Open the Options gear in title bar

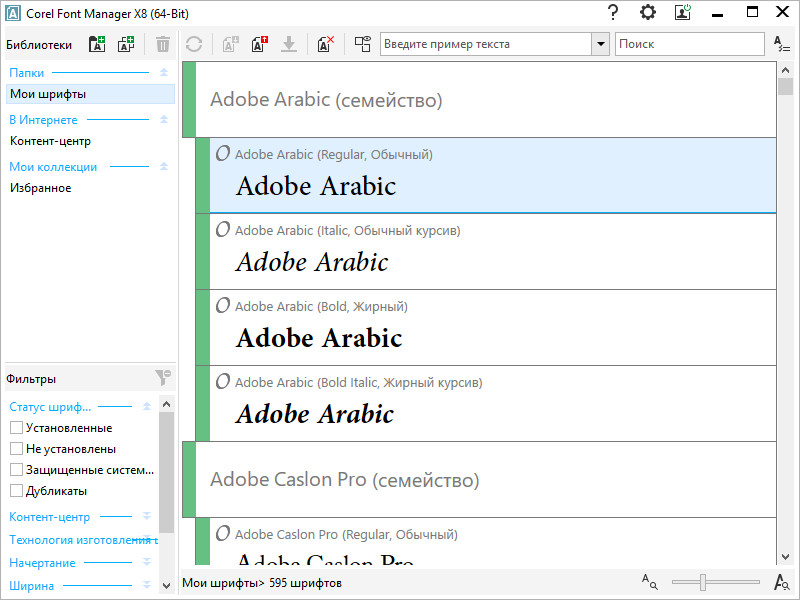[648, 13]
